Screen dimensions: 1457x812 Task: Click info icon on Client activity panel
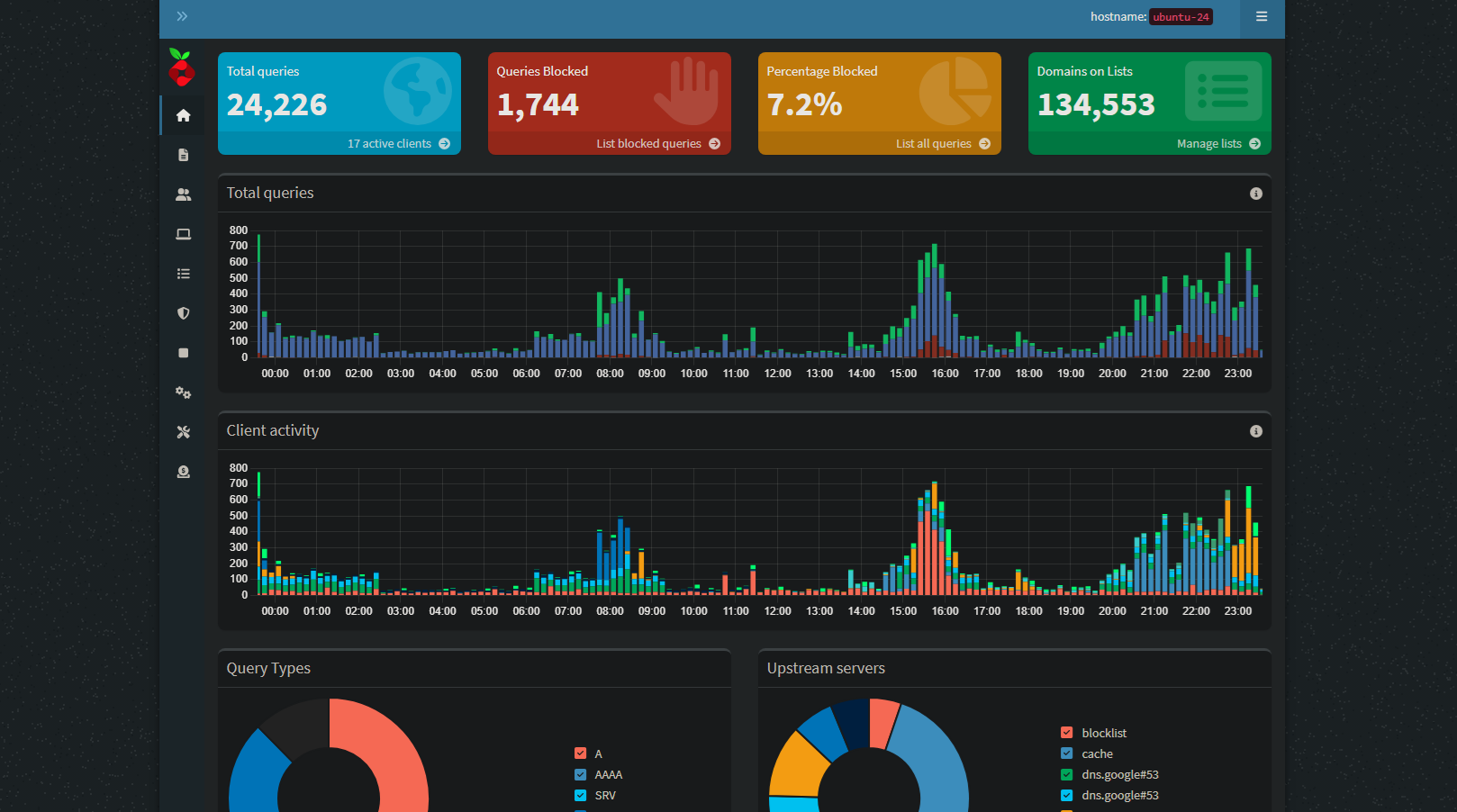[1255, 431]
